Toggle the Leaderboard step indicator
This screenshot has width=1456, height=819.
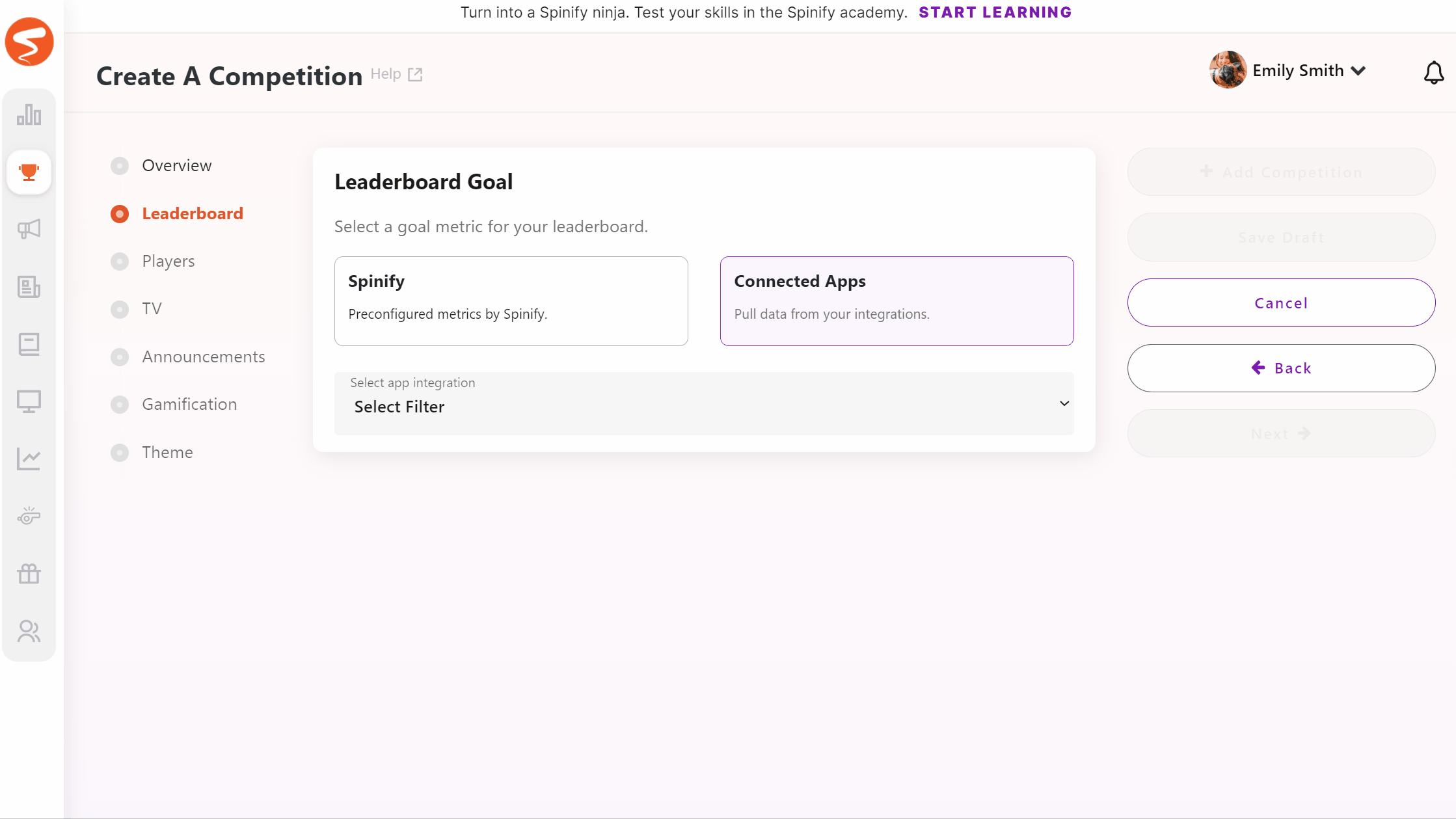click(x=120, y=213)
